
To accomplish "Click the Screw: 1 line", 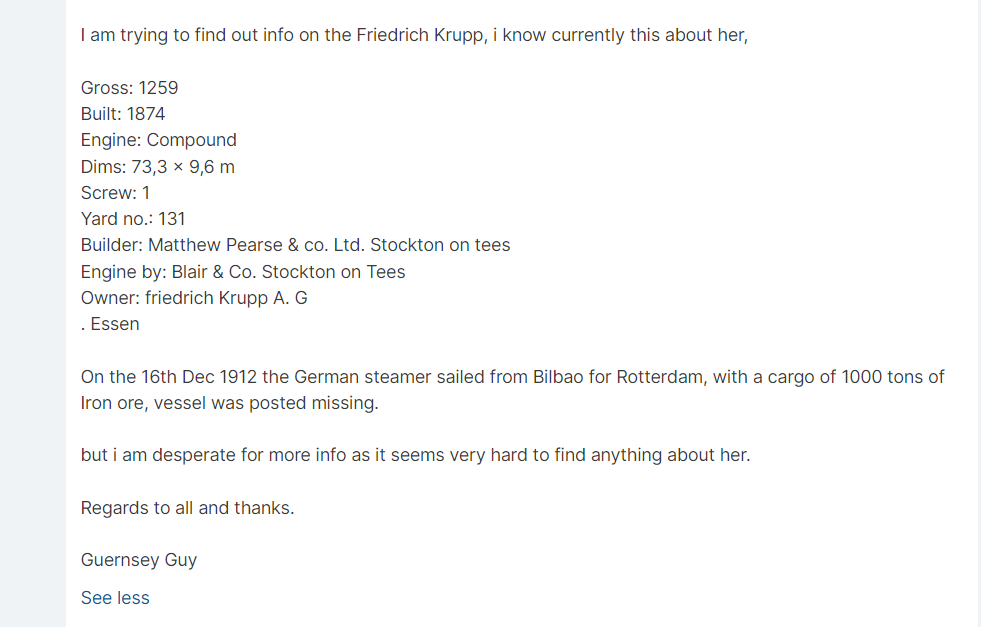I will [x=115, y=193].
